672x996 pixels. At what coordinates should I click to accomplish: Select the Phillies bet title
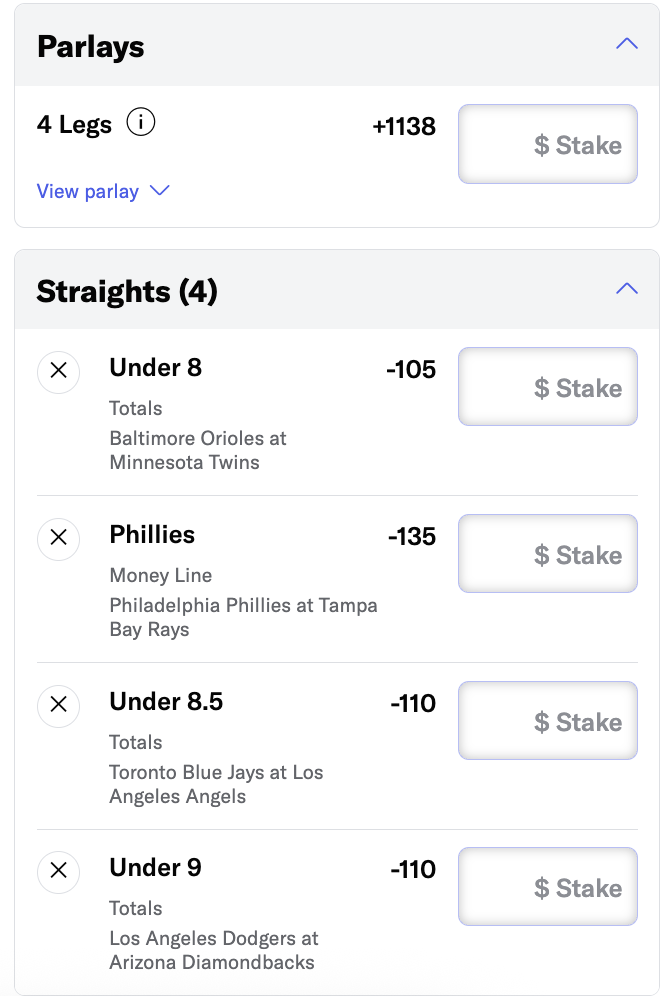pos(152,535)
